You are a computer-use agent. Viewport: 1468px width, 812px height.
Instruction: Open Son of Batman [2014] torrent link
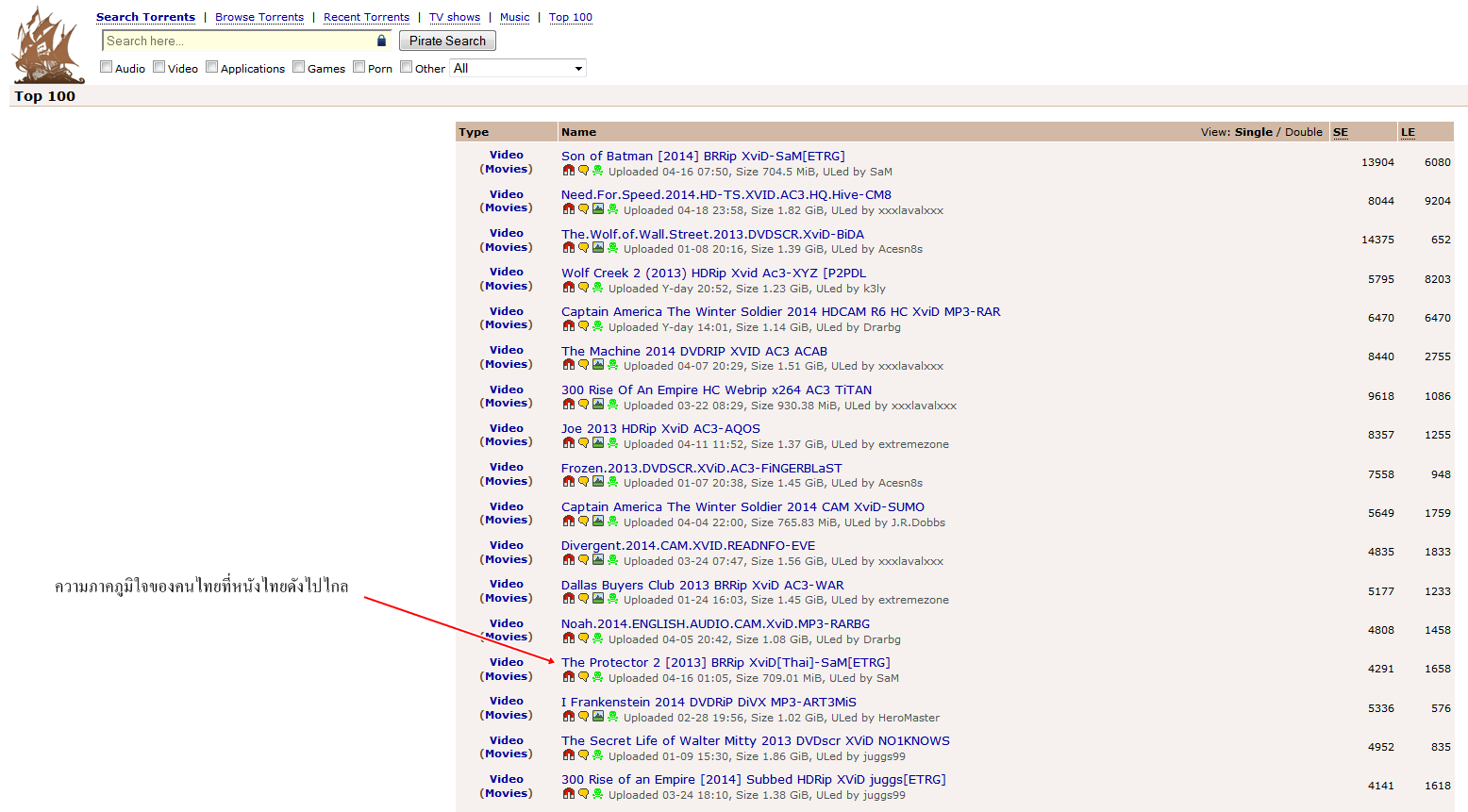(x=703, y=157)
